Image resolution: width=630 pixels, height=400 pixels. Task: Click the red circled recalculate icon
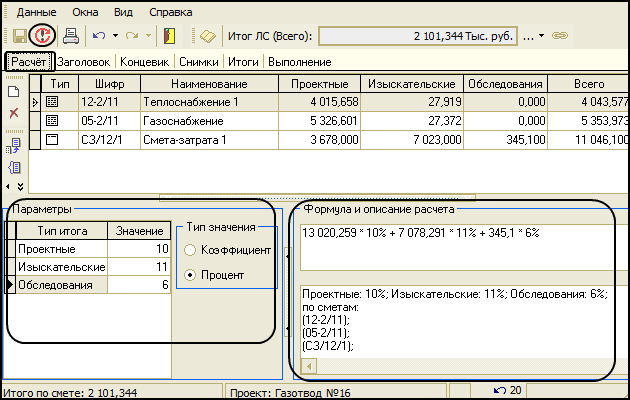coord(41,36)
